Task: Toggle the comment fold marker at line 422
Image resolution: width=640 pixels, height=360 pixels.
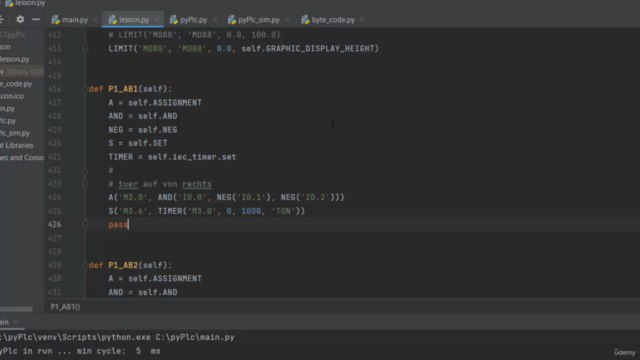Action: coord(85,170)
